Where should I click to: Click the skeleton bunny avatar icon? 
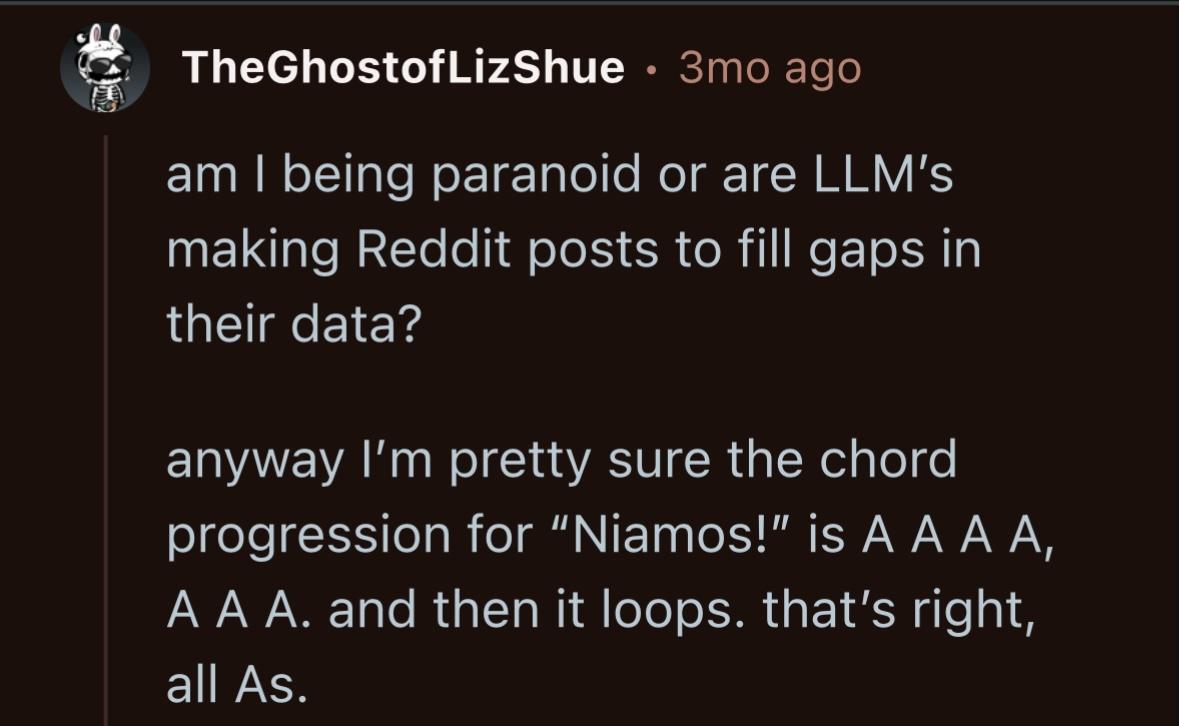[105, 68]
